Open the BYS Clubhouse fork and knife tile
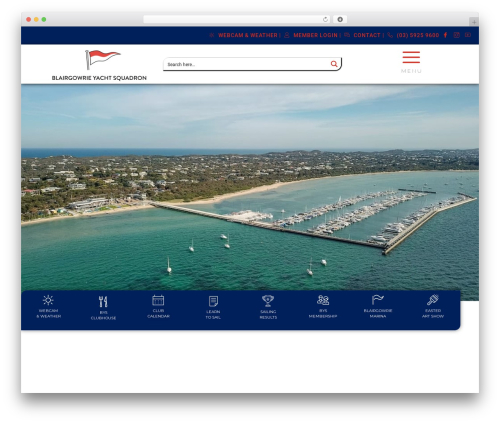The height and width of the screenshot is (423, 500). (103, 308)
